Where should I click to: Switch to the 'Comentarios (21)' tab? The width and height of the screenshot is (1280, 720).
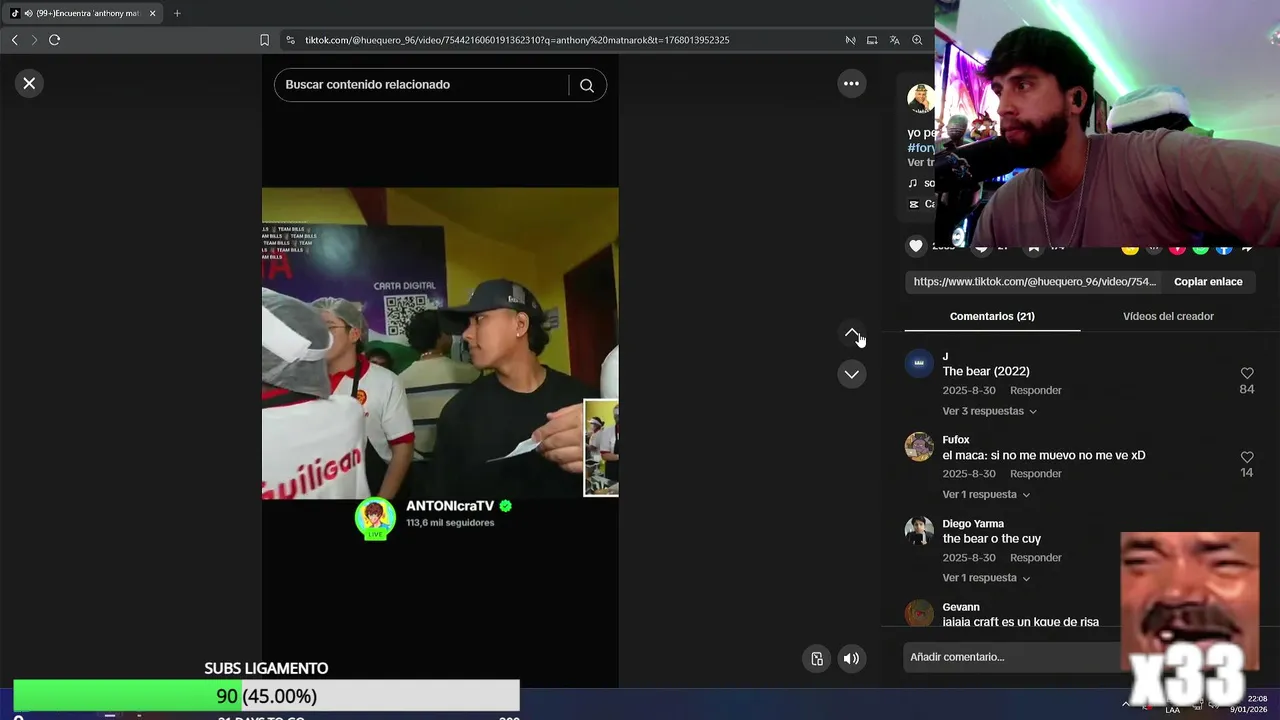click(992, 316)
